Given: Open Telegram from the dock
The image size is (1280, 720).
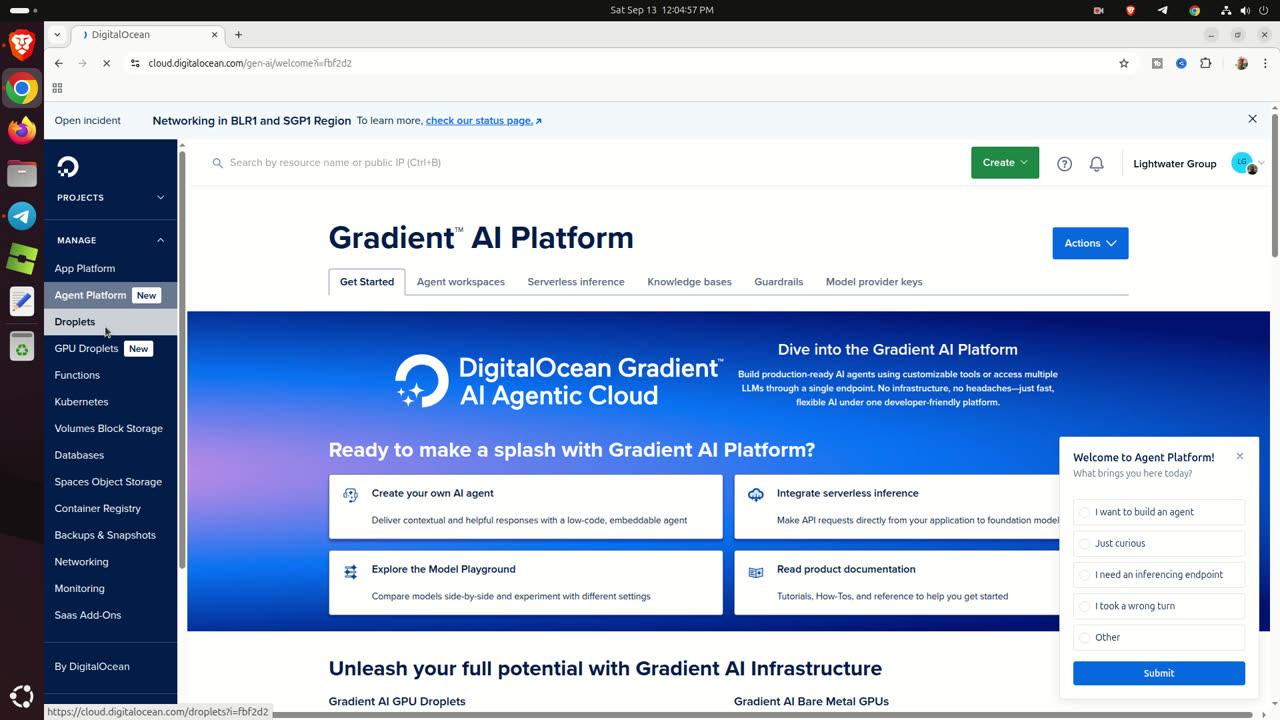Looking at the screenshot, I should (22, 216).
